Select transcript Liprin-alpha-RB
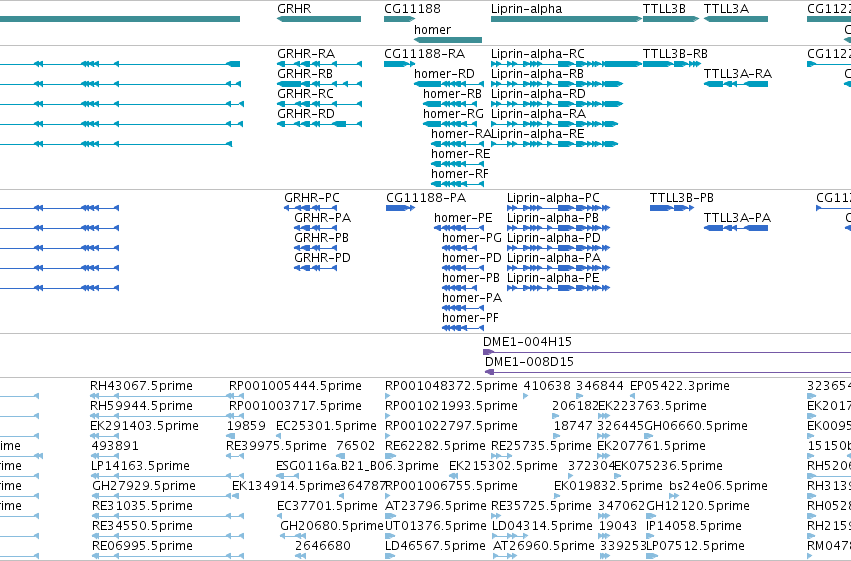Viewport: 851px width, 561px height. pyautogui.click(x=537, y=74)
